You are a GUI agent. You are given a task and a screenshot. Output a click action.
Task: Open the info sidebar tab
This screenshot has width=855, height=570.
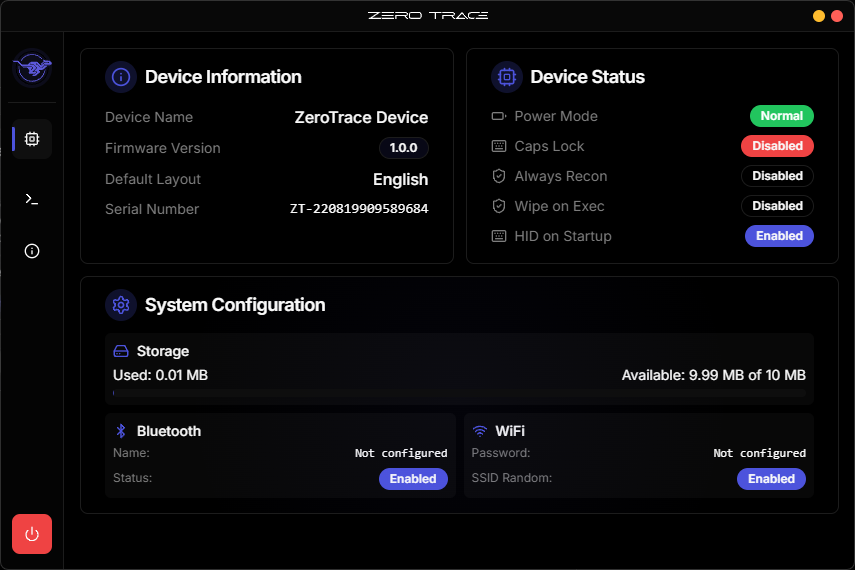[32, 251]
